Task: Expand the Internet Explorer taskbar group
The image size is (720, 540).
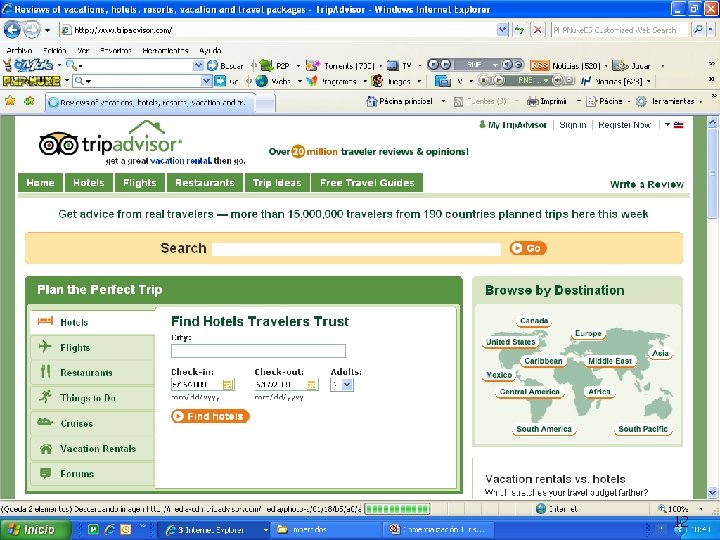Action: coord(265,530)
